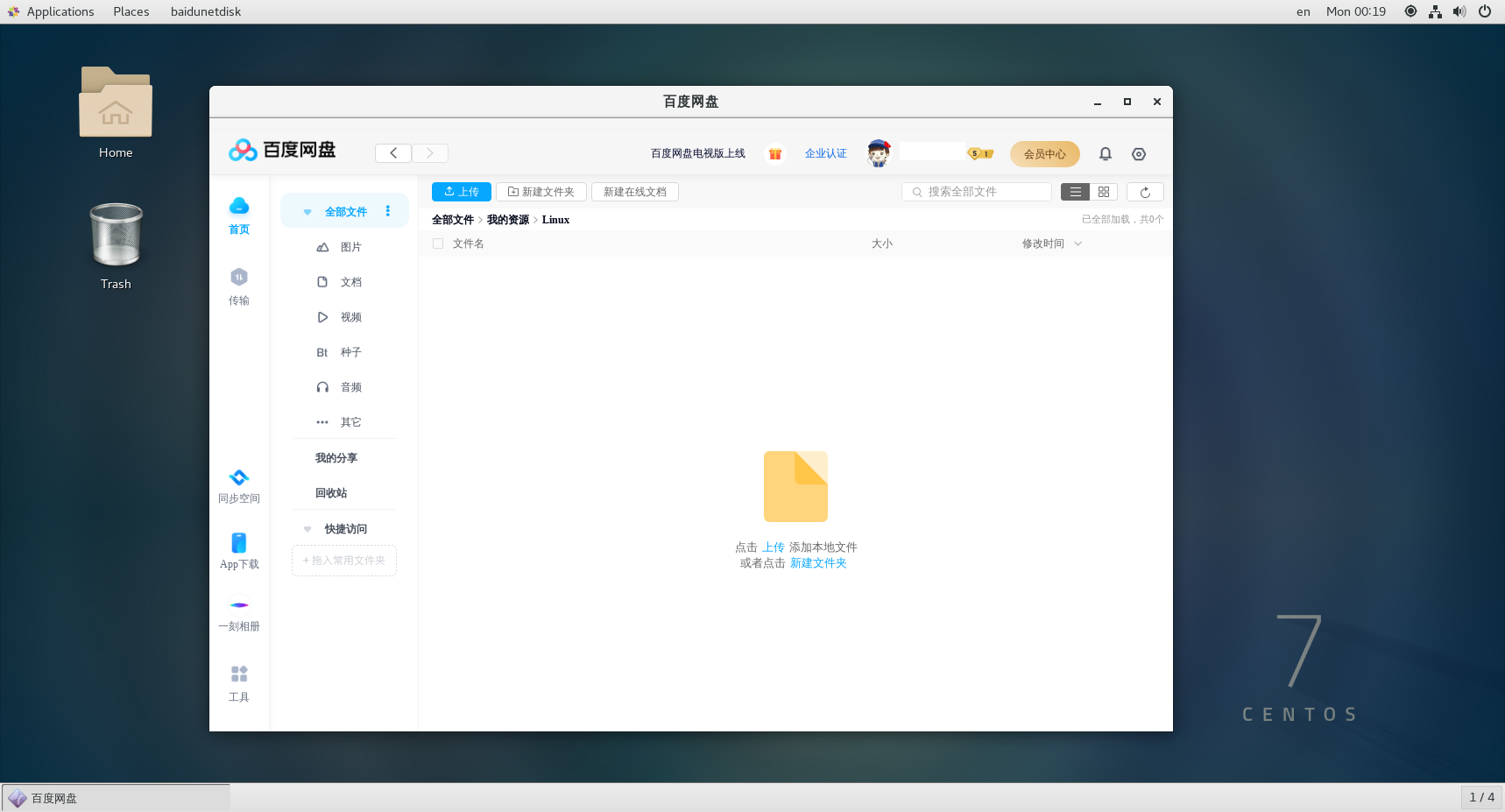Click the 上传 link in empty state
1505x812 pixels.
tap(774, 547)
